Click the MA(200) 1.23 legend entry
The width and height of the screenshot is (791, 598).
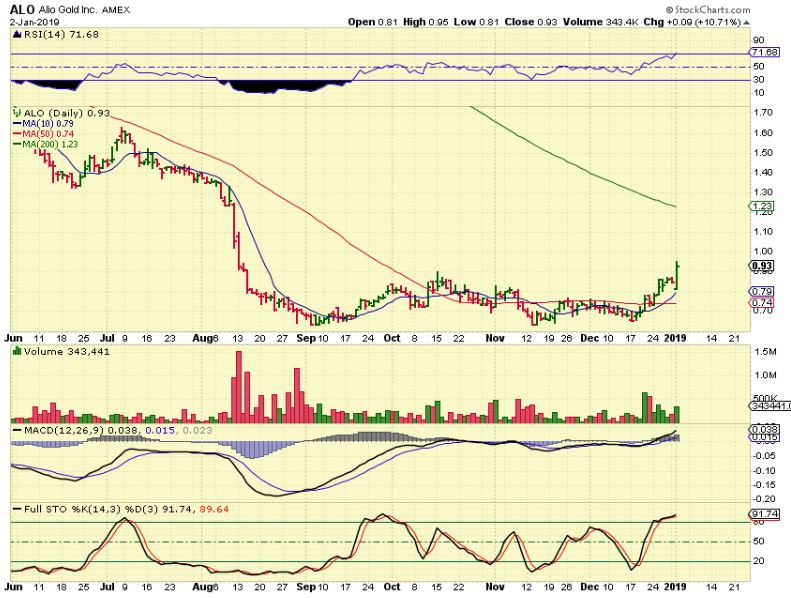pyautogui.click(x=49, y=144)
